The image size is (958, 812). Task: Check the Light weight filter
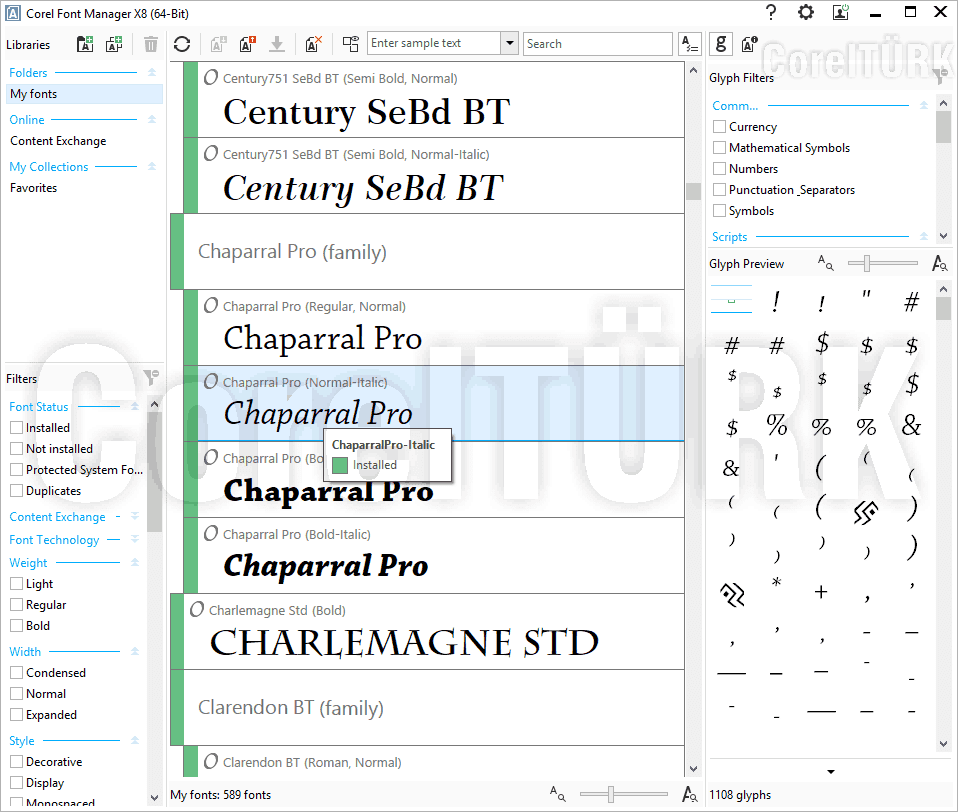(16, 583)
